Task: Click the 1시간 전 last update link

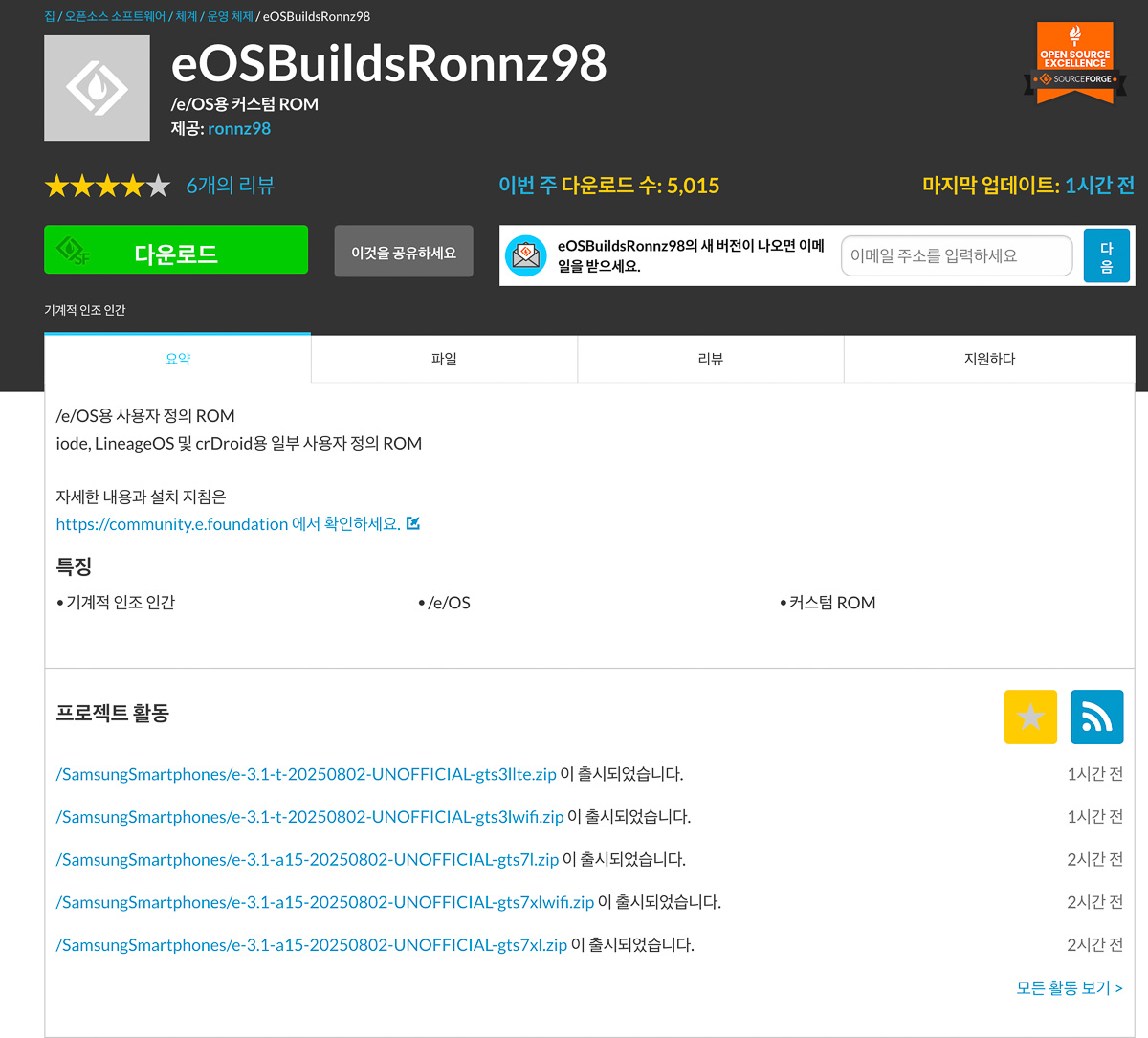Action: point(1099,186)
